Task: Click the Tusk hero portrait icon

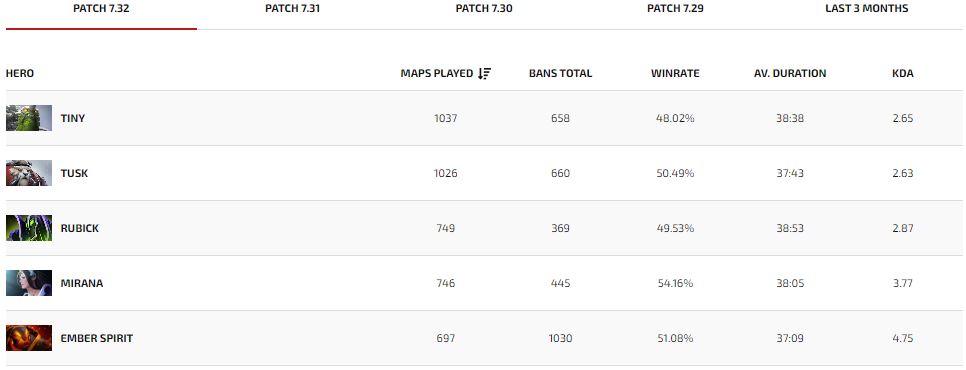Action: click(29, 173)
